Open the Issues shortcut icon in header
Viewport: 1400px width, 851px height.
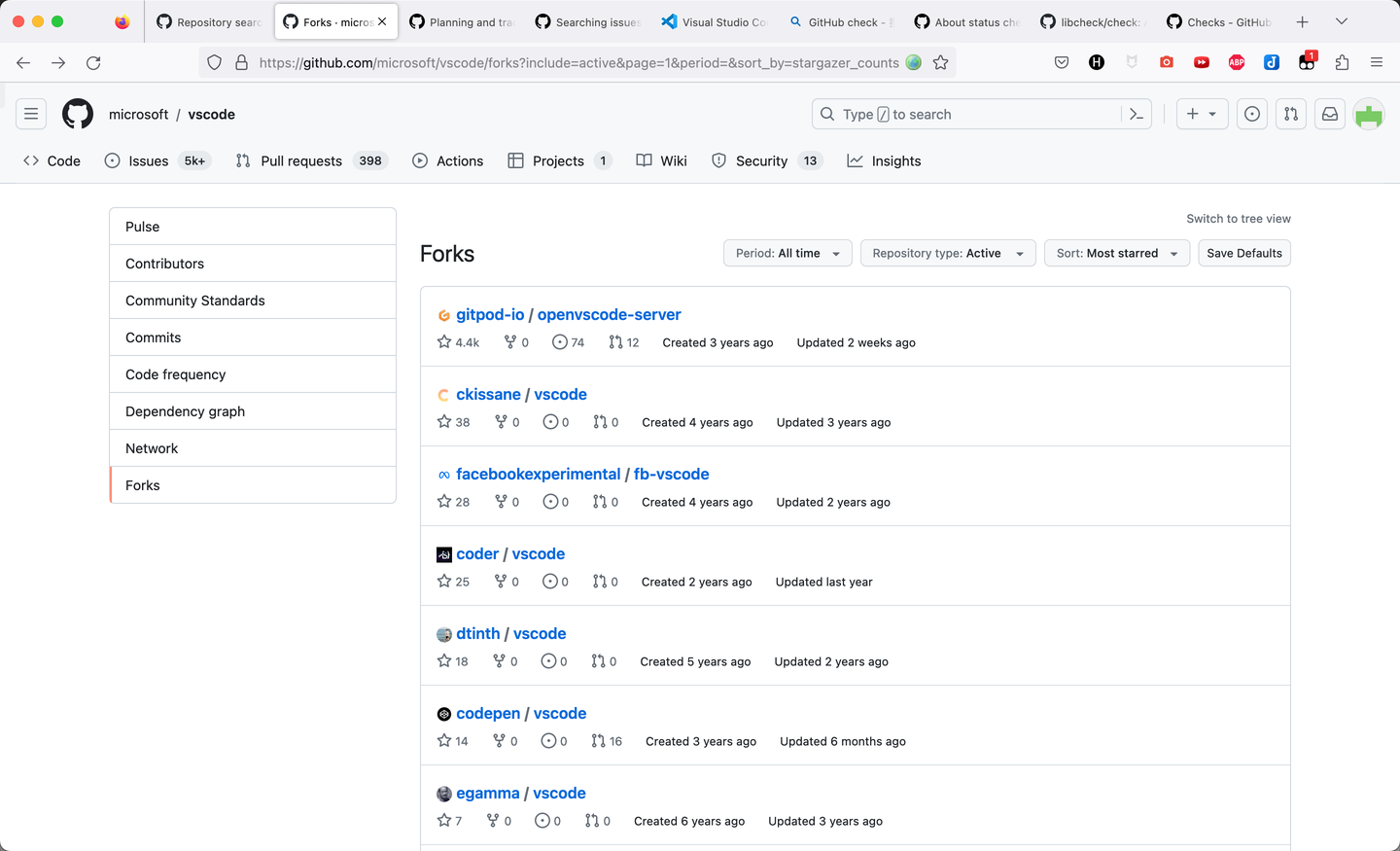click(1252, 114)
